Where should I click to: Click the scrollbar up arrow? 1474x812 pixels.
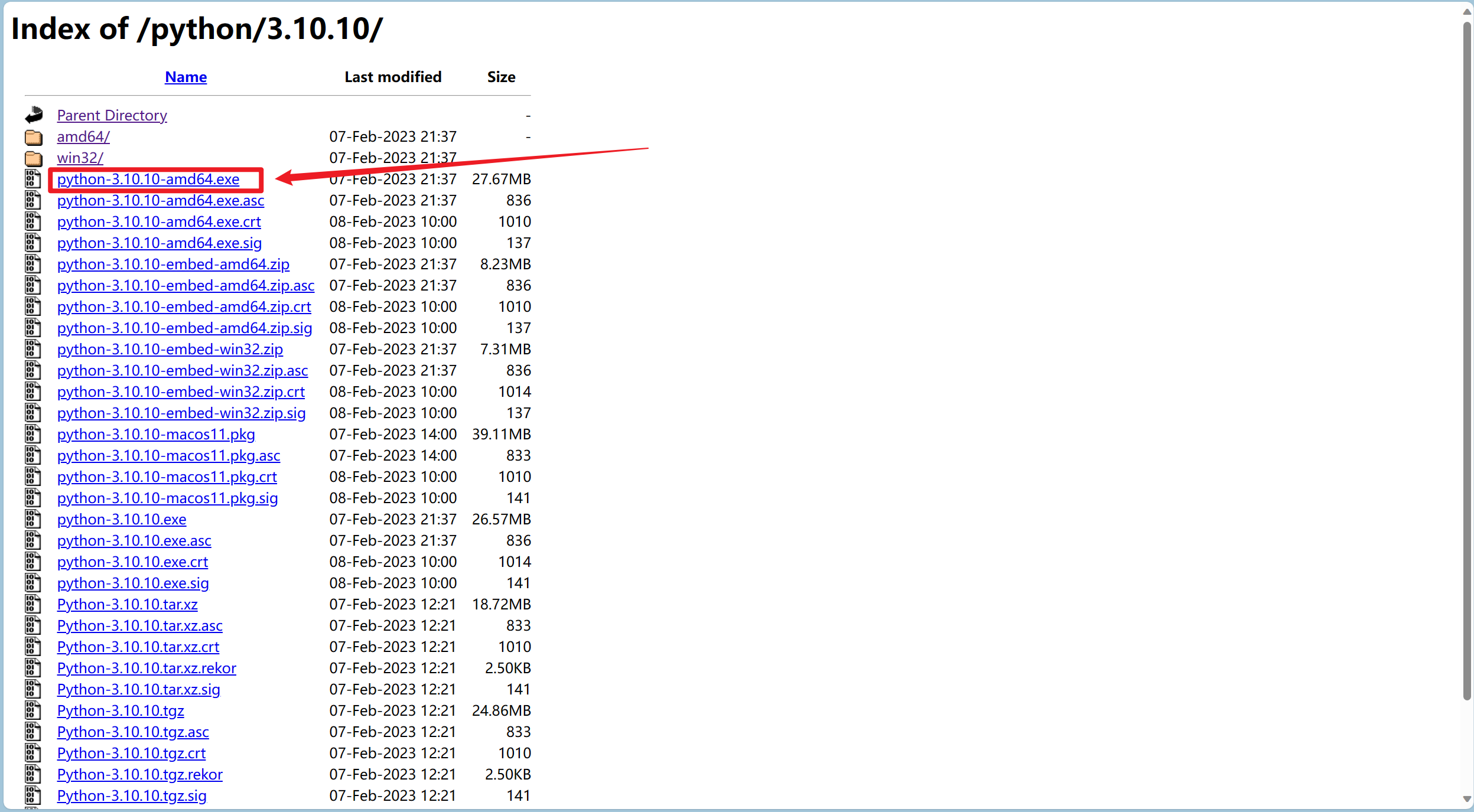1467,12
